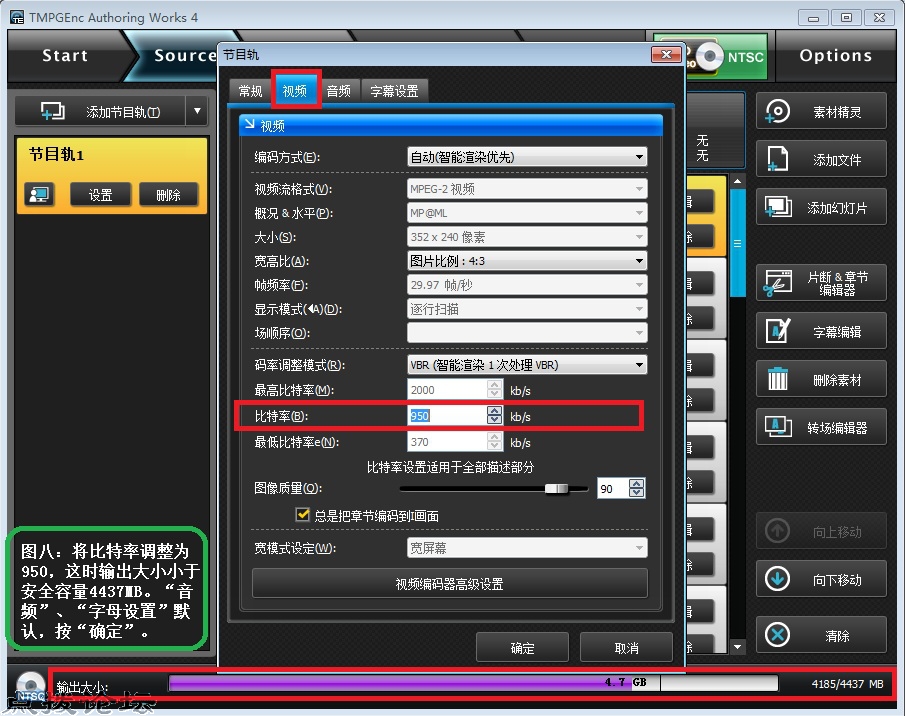905x716 pixels.
Task: Switch to the 常规 tab
Action: point(250,91)
